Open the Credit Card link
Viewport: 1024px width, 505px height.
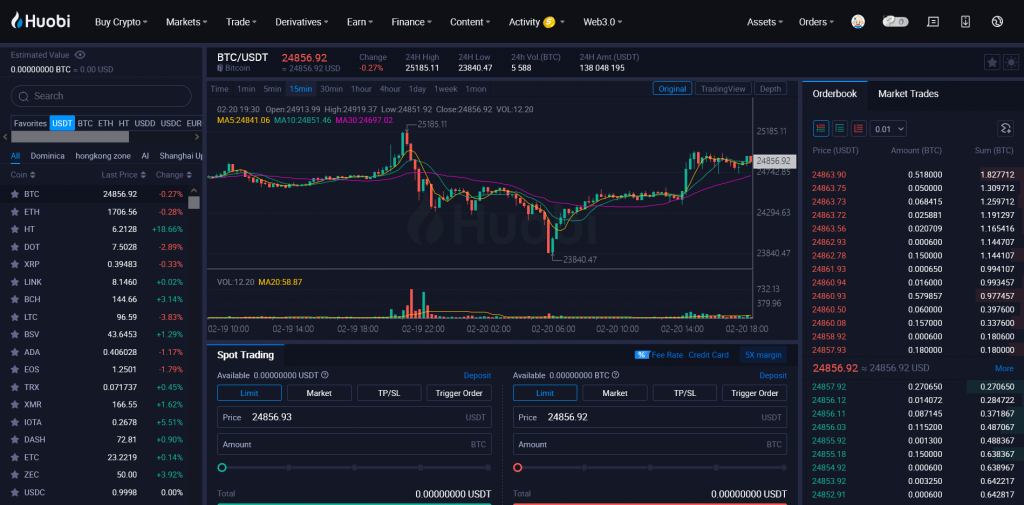click(709, 355)
